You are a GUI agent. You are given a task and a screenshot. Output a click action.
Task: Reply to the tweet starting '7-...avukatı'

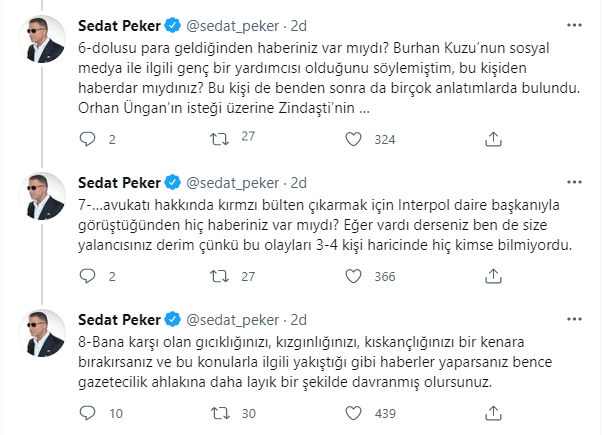click(x=87, y=276)
